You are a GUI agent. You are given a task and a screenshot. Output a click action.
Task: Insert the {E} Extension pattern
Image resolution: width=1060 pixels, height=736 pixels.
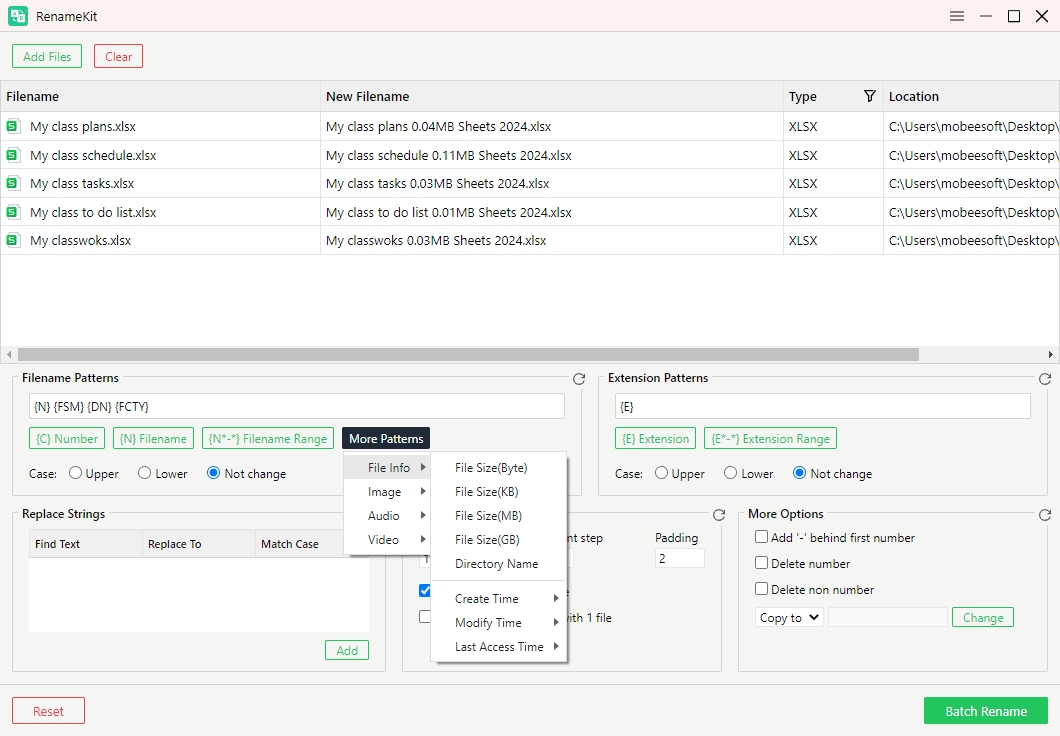655,439
